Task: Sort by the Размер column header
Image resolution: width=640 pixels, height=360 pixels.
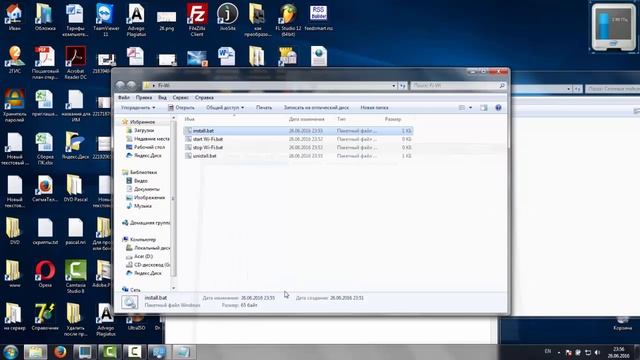Action: pyautogui.click(x=393, y=119)
